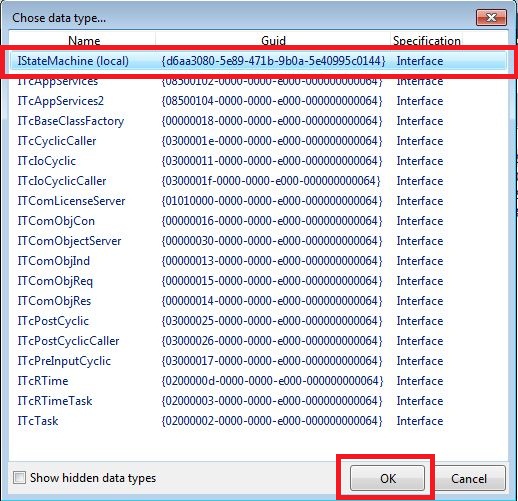Select the IStateMachine (local) row

tap(258, 61)
